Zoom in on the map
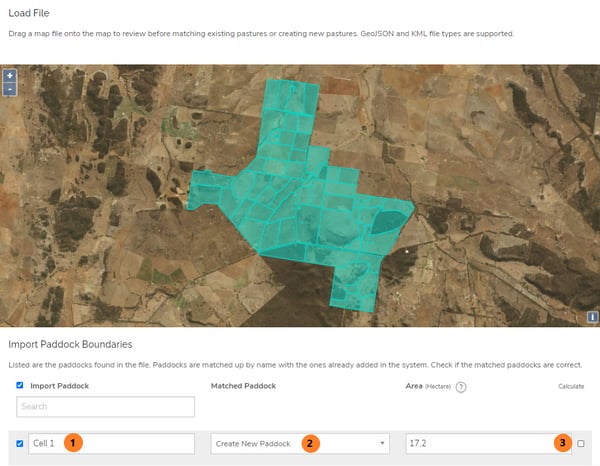This screenshot has width=600, height=466. [x=10, y=76]
